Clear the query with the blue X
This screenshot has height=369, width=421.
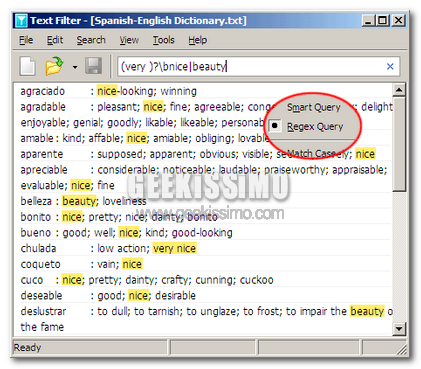click(x=390, y=66)
